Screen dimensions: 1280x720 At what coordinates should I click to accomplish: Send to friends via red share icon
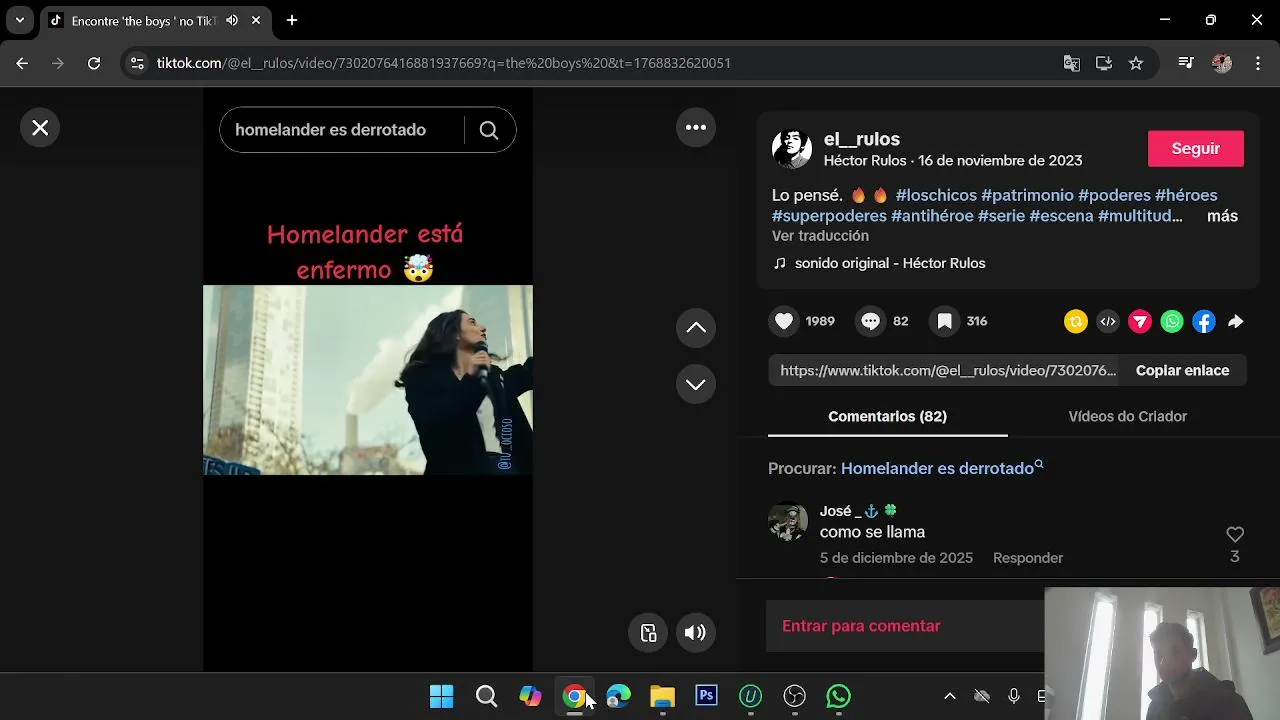pyautogui.click(x=1140, y=321)
